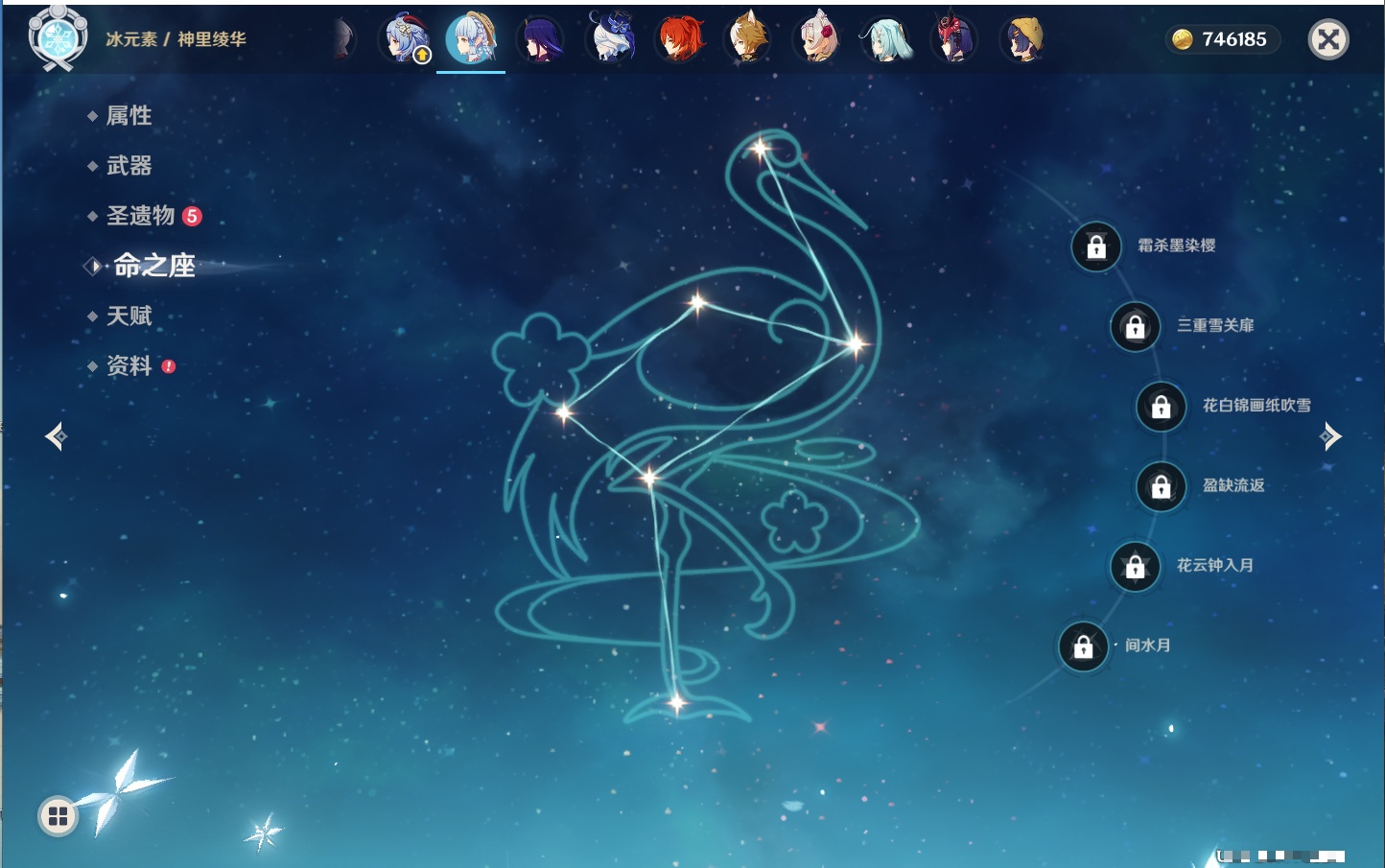Open constellation label 花云钟入月
The image size is (1385, 868).
click(x=1215, y=565)
